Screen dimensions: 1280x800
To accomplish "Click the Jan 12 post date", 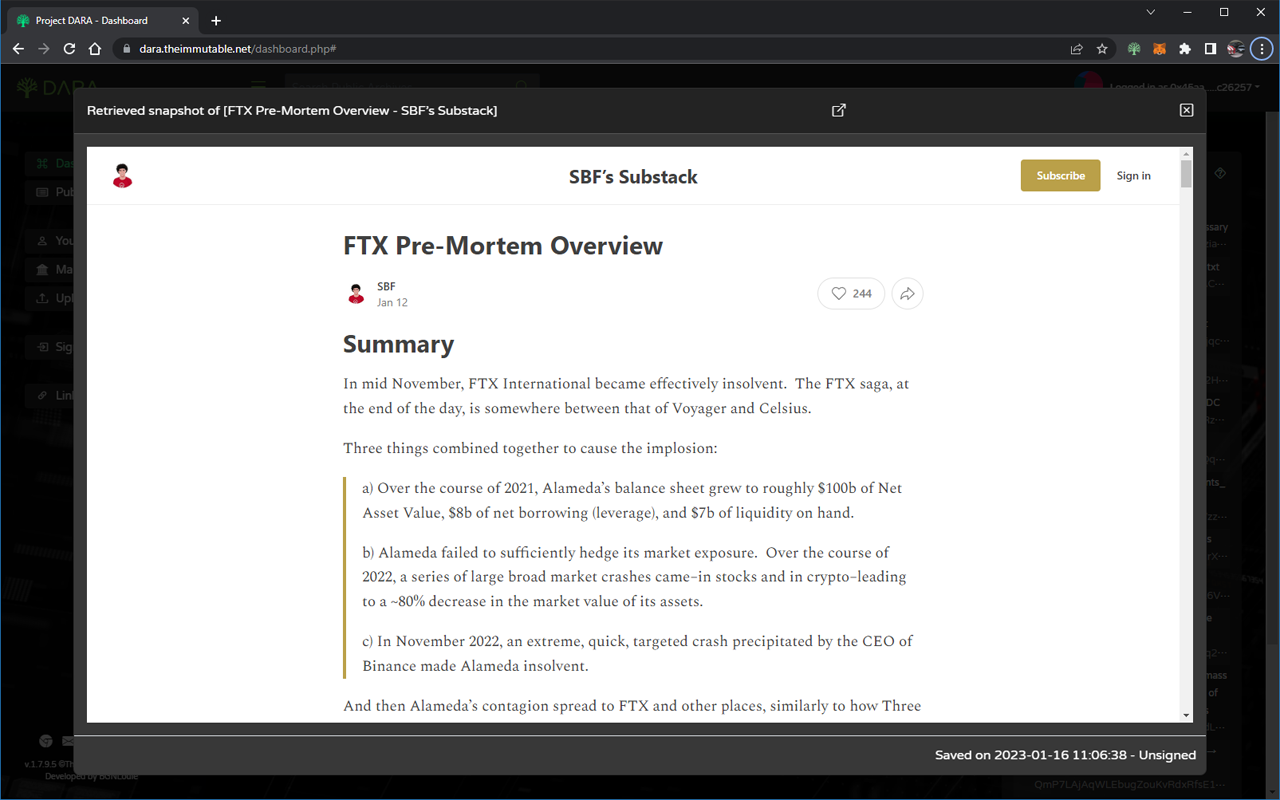I will (x=392, y=302).
